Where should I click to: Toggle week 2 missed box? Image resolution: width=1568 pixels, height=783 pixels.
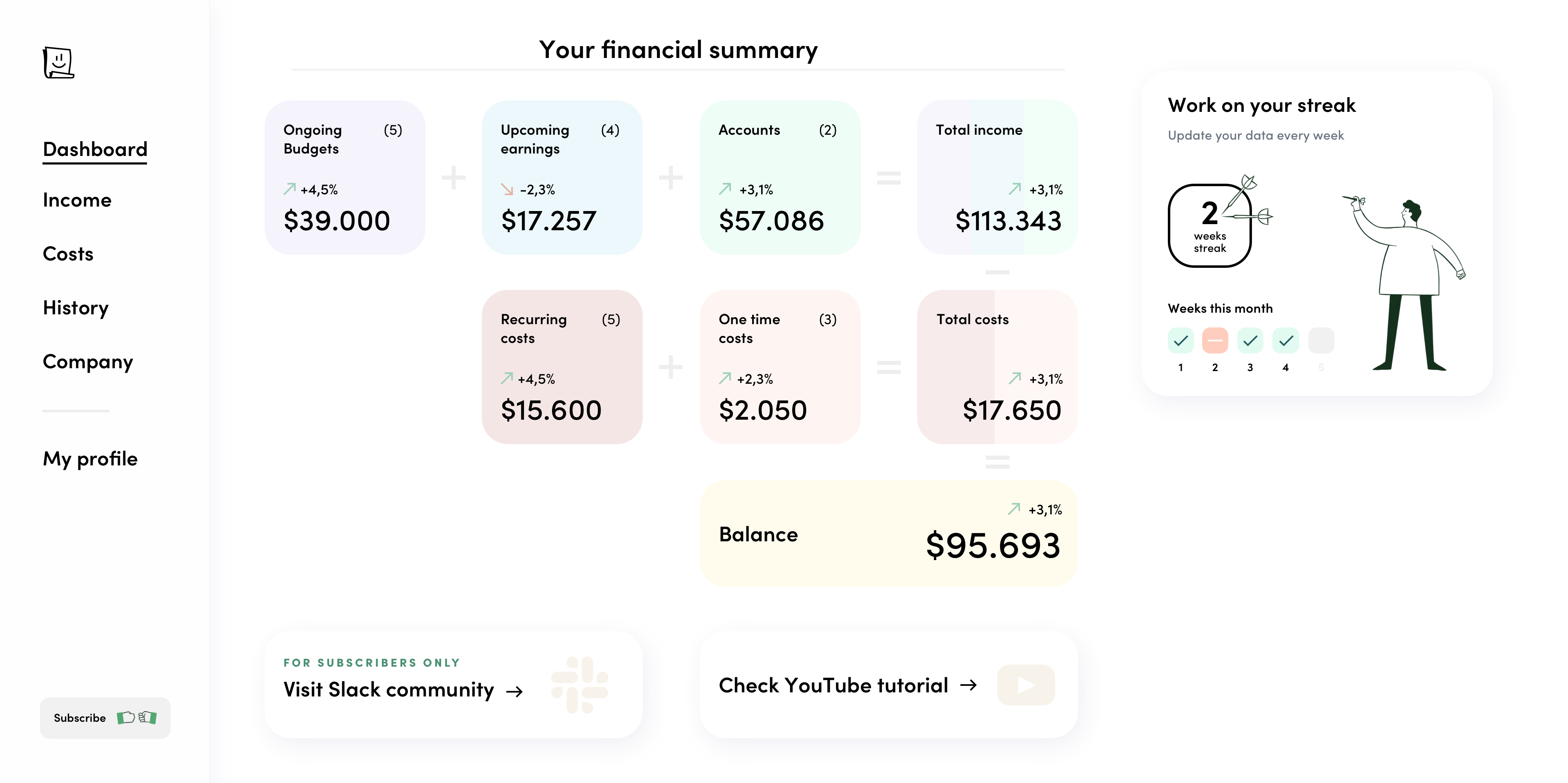click(1215, 340)
